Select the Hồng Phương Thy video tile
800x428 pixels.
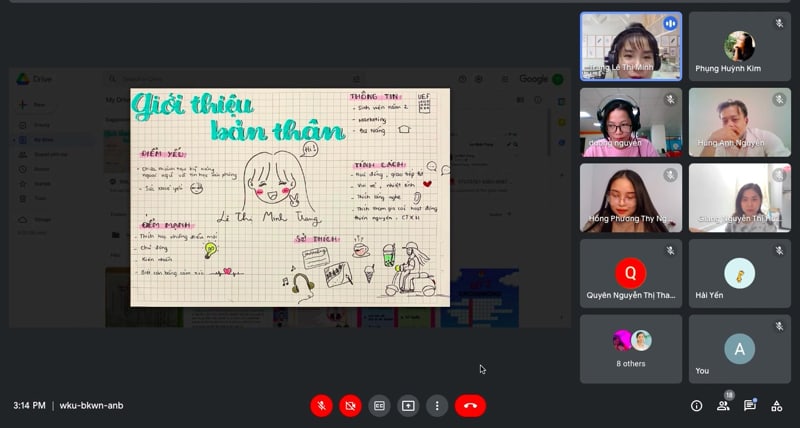coord(631,197)
